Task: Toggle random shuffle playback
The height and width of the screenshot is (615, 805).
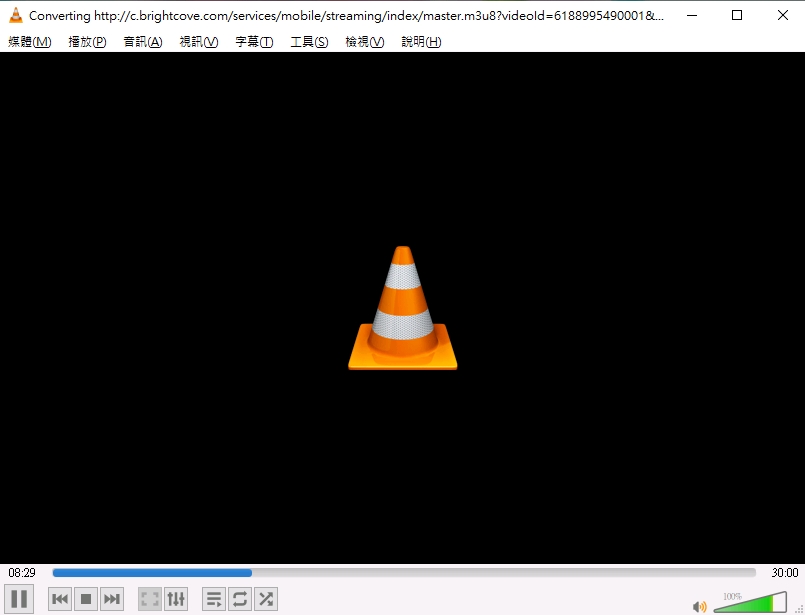Action: pyautogui.click(x=266, y=599)
